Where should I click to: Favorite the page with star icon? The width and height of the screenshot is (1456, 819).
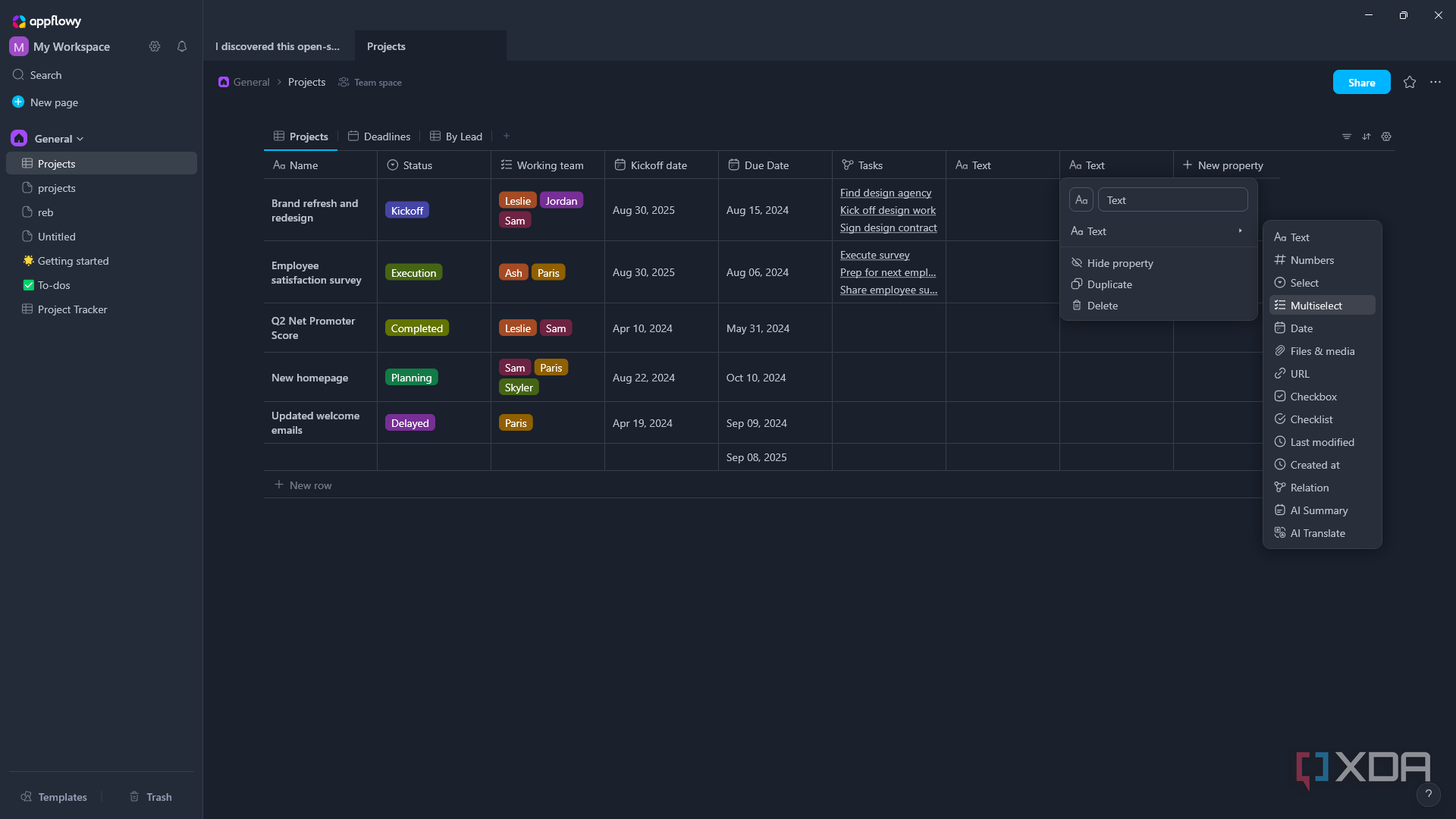pos(1410,82)
